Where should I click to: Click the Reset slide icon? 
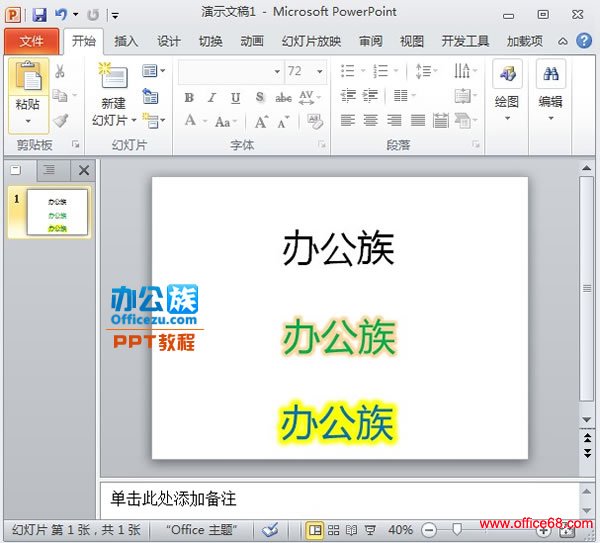(150, 96)
